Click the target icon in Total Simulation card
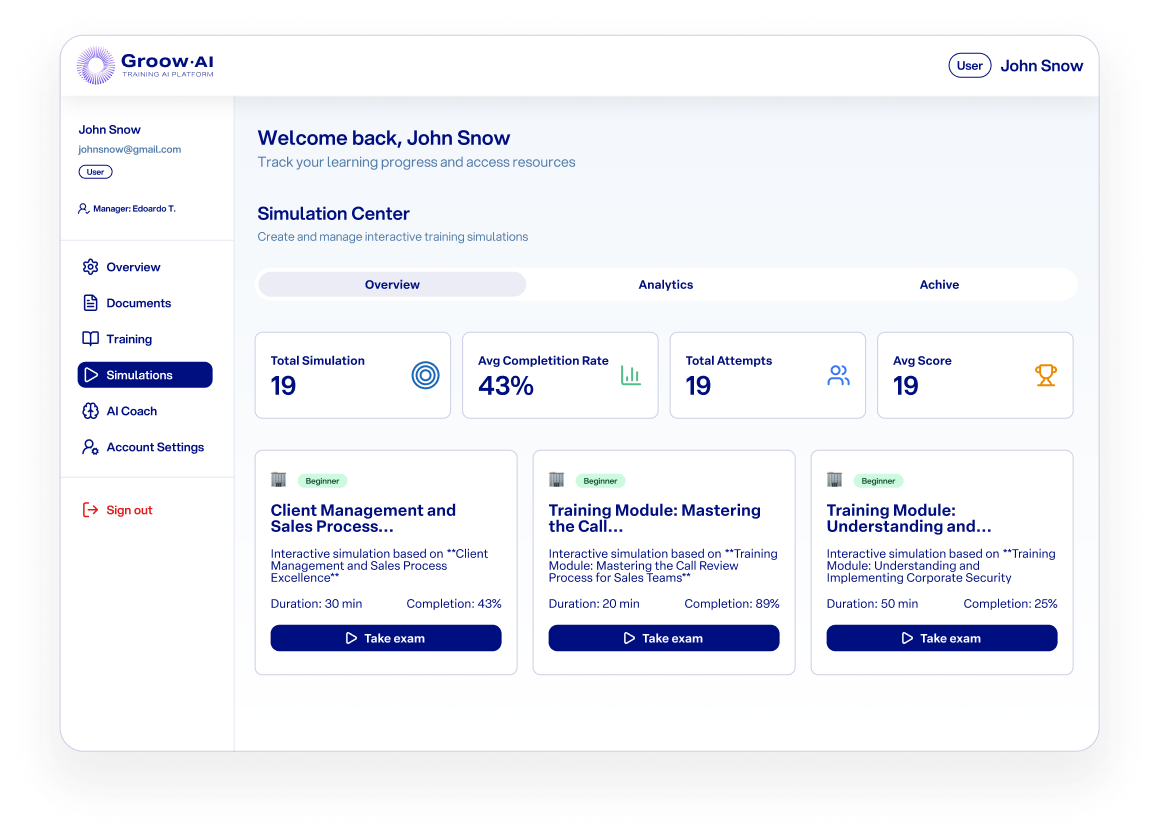The height and width of the screenshot is (837, 1160). click(x=425, y=376)
